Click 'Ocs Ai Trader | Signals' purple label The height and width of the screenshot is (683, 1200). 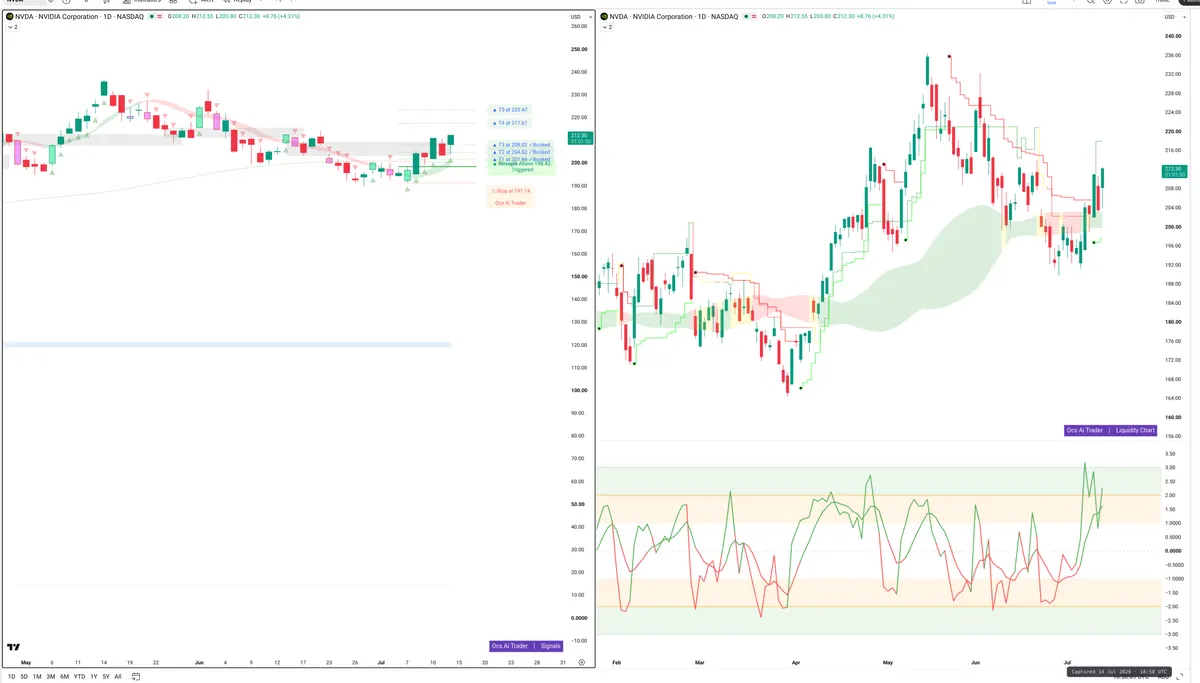(528, 646)
